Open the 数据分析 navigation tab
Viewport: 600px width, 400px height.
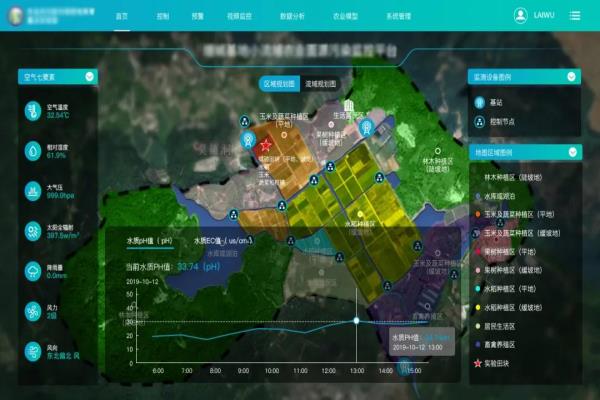pos(292,16)
